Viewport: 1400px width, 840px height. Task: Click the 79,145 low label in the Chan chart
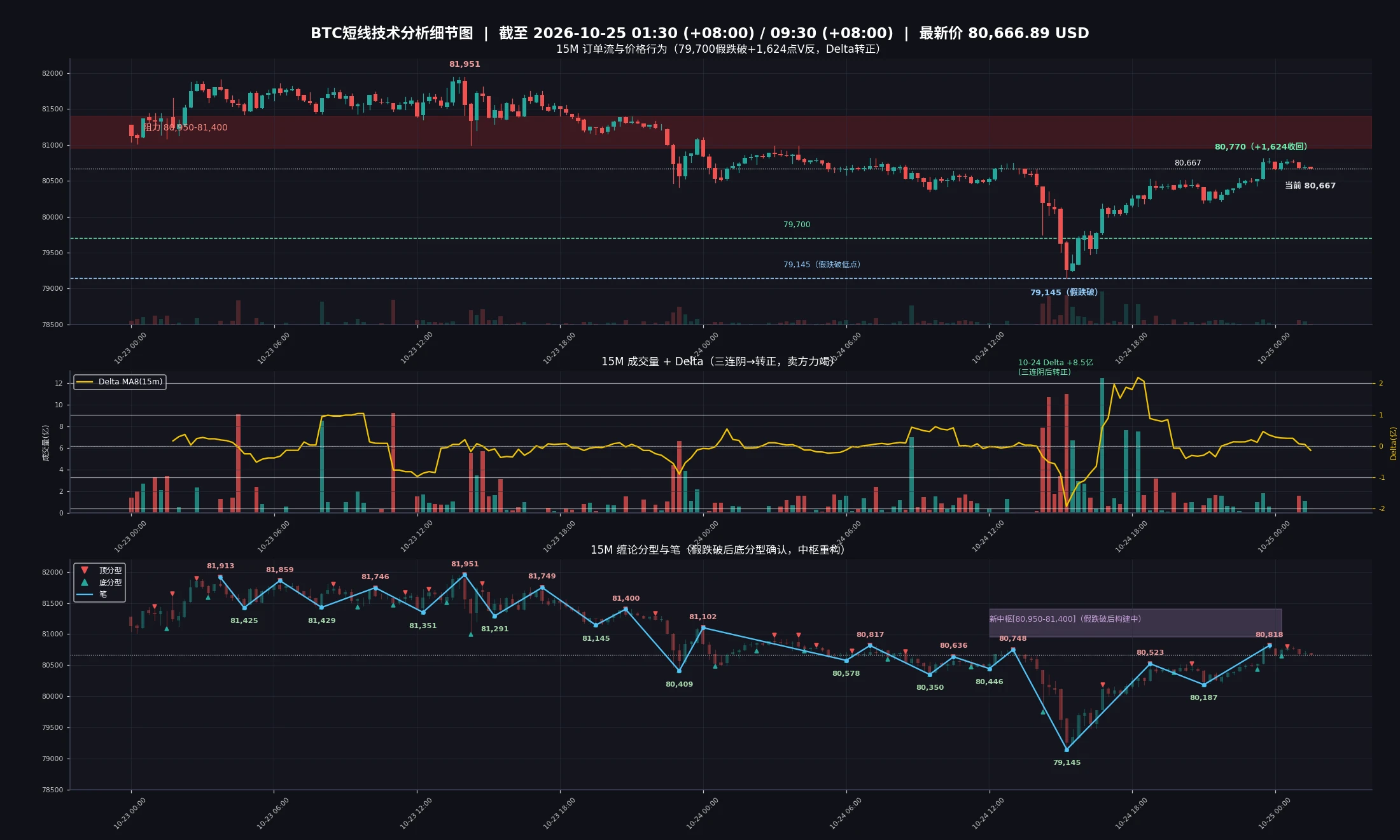tap(1067, 762)
